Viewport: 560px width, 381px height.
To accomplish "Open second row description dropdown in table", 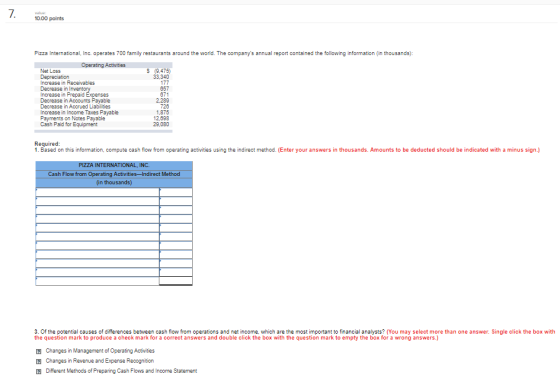I will [x=97, y=201].
